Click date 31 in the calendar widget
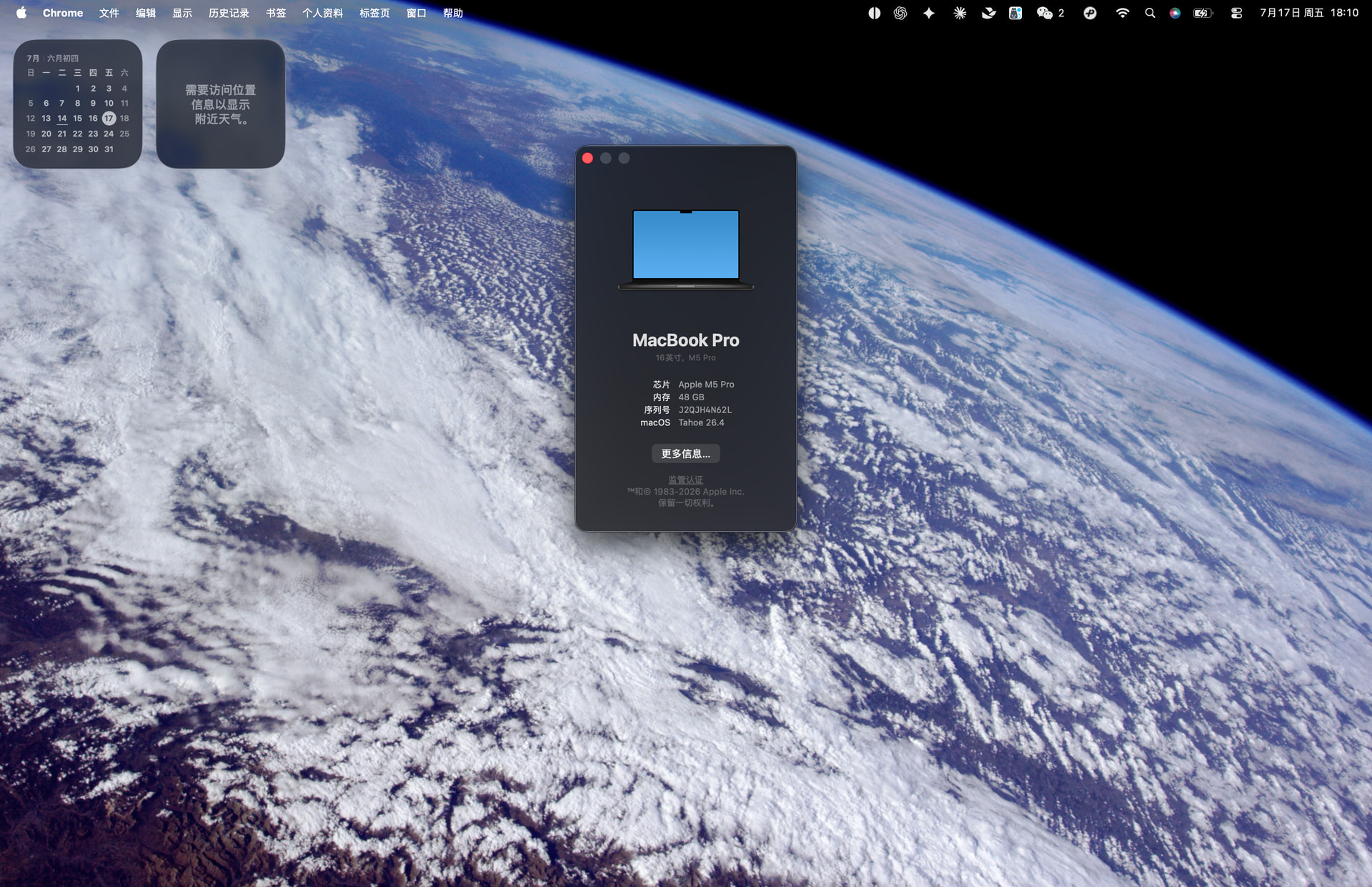This screenshot has height=887, width=1372. [109, 149]
